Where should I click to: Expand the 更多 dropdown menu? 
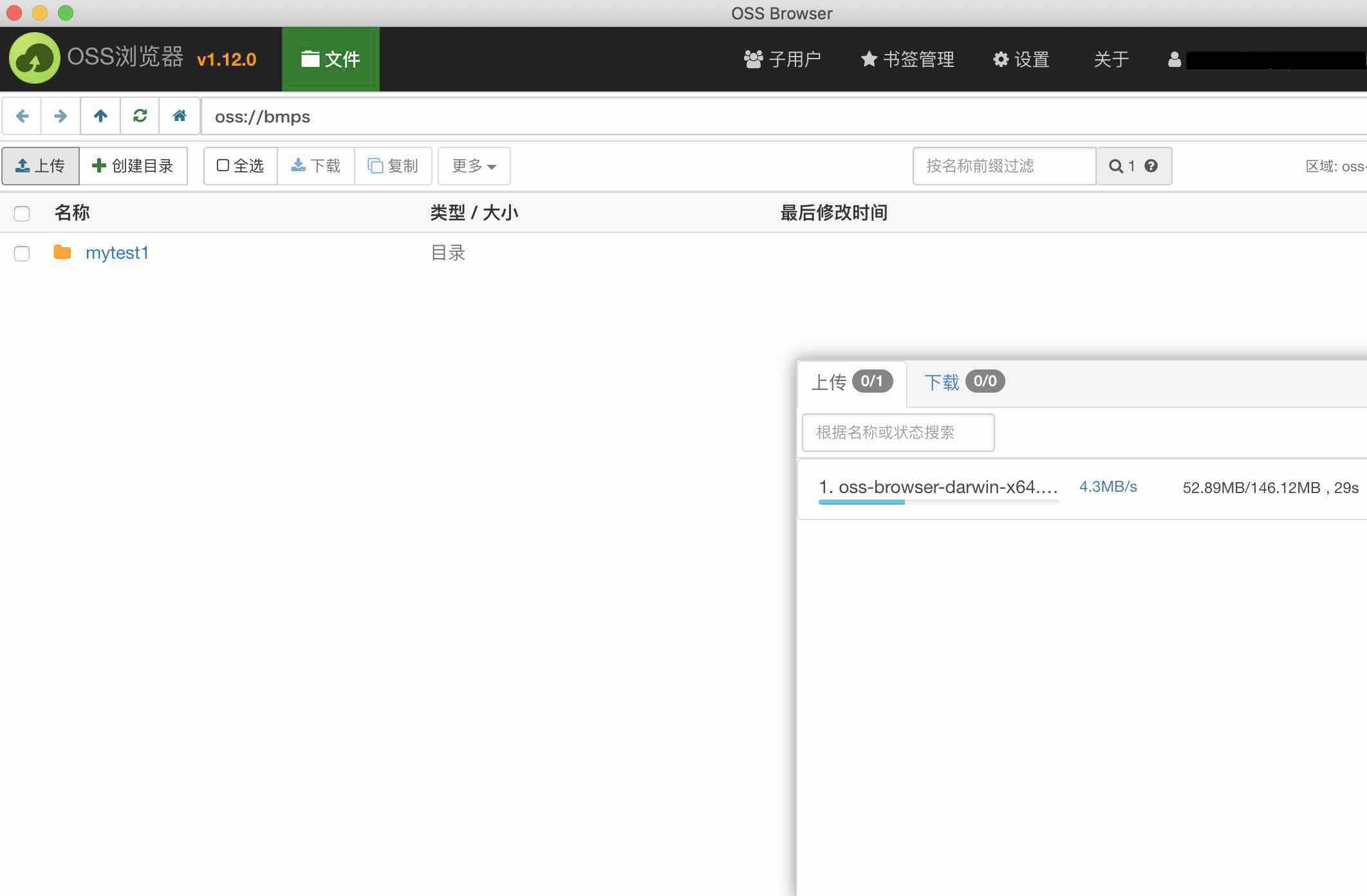click(474, 166)
